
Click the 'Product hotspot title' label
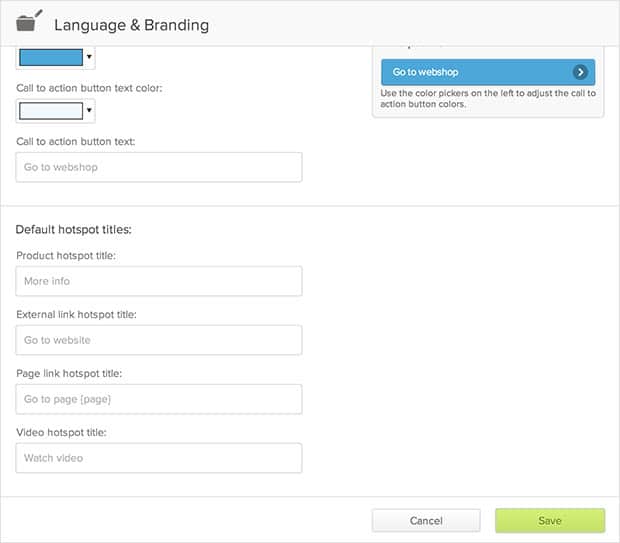point(66,256)
